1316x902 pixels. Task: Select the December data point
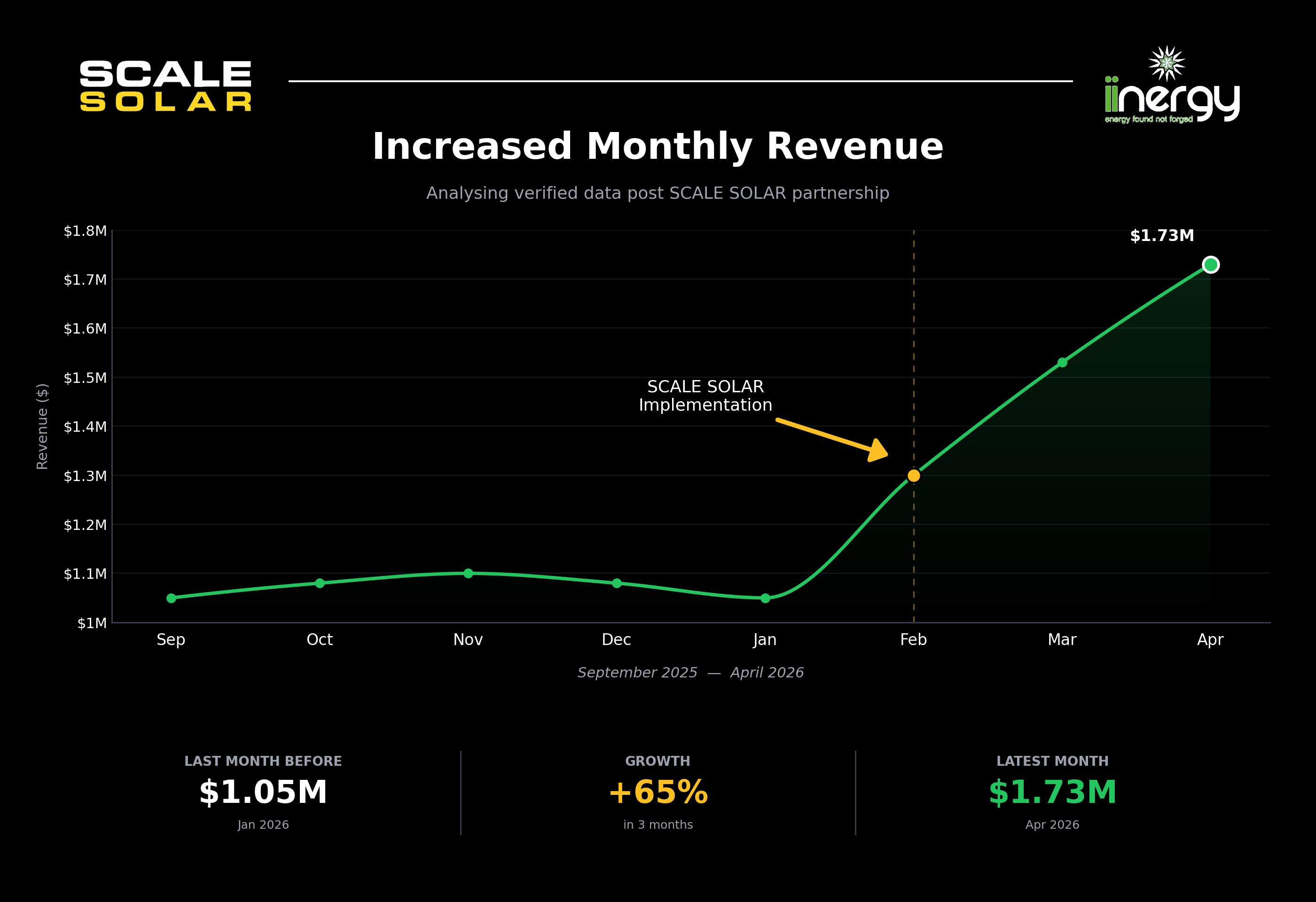point(617,583)
